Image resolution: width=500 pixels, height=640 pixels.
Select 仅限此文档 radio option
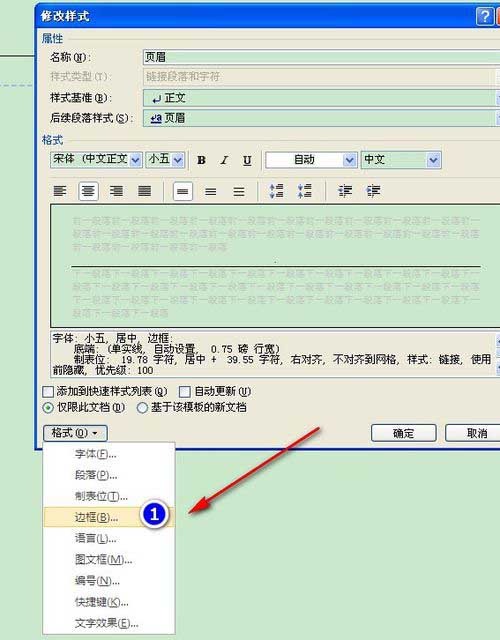(x=48, y=408)
